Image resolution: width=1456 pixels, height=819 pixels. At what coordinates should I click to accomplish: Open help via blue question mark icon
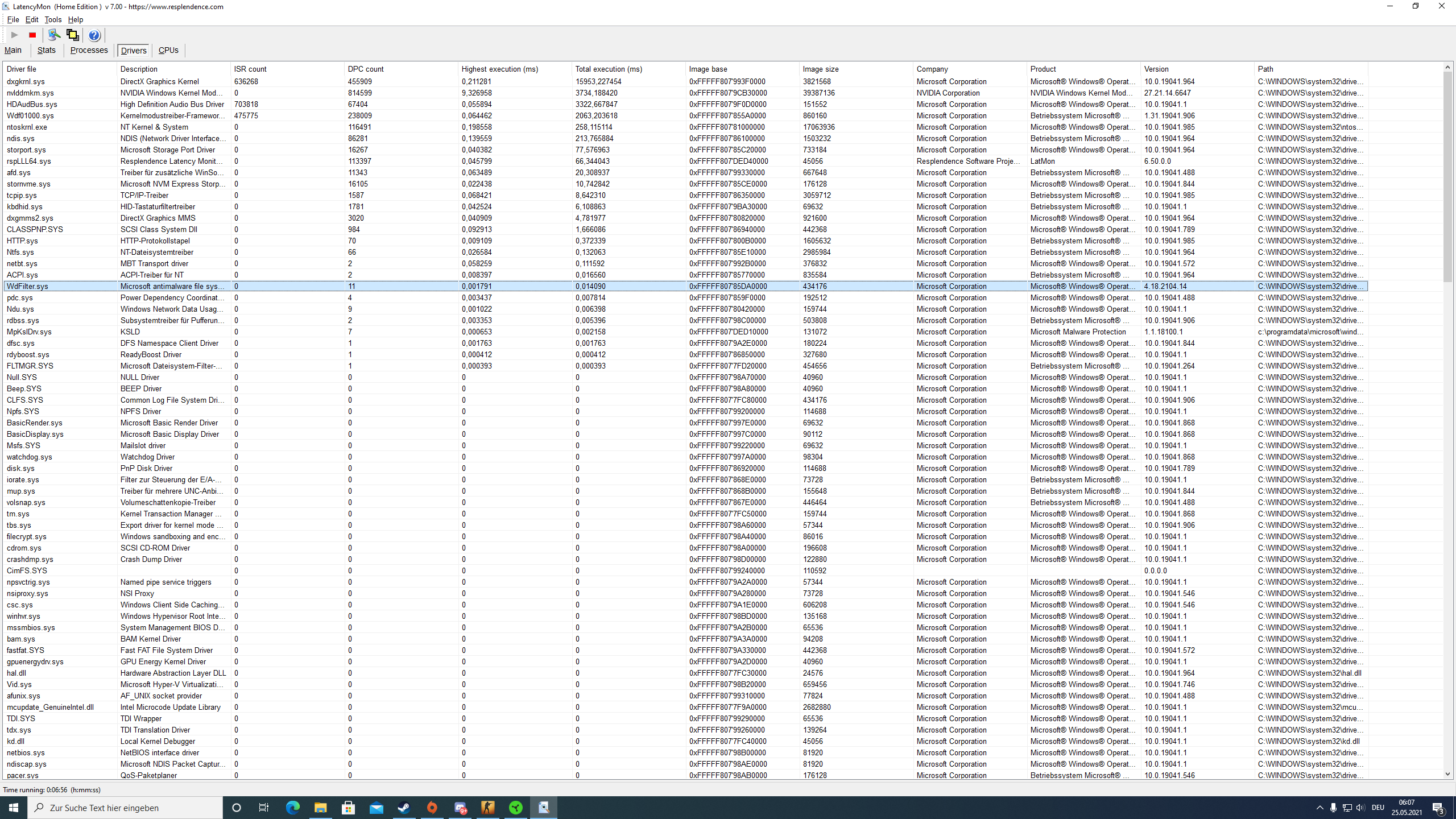pyautogui.click(x=94, y=35)
